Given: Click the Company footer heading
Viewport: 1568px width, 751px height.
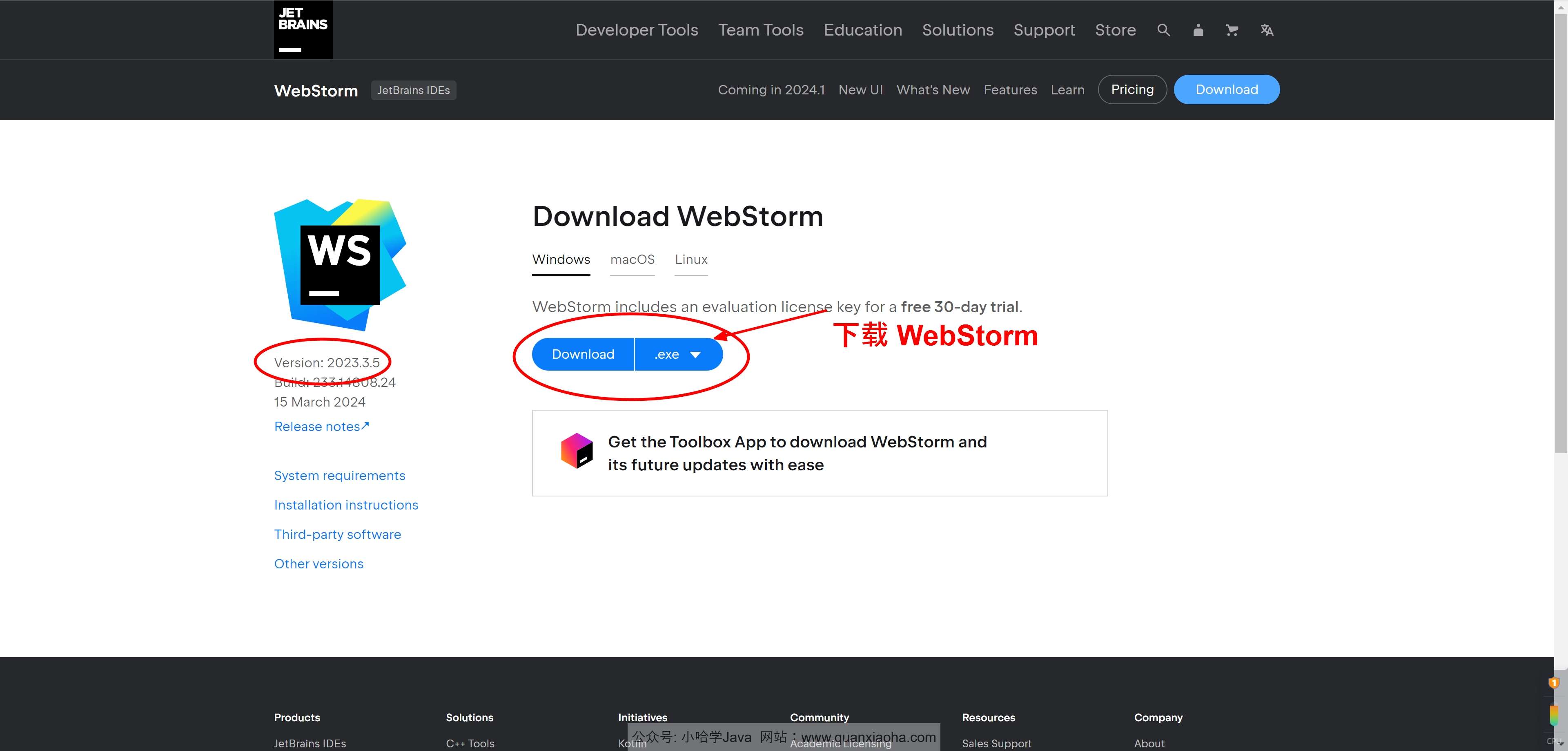Looking at the screenshot, I should (1158, 717).
